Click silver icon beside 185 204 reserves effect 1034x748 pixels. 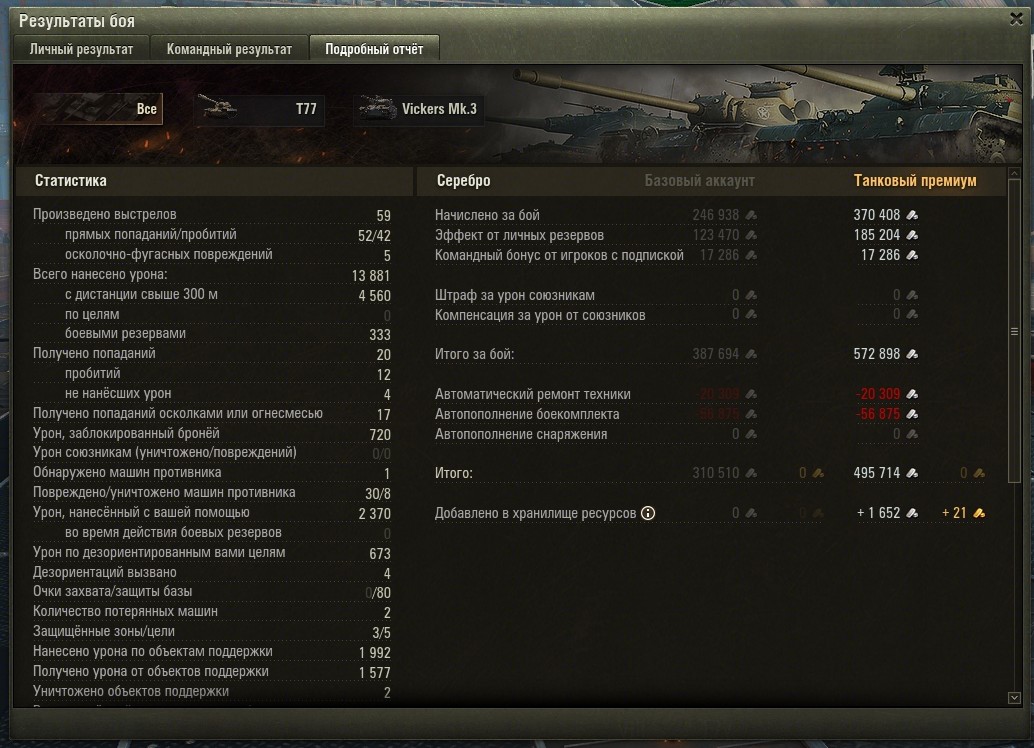click(x=912, y=235)
